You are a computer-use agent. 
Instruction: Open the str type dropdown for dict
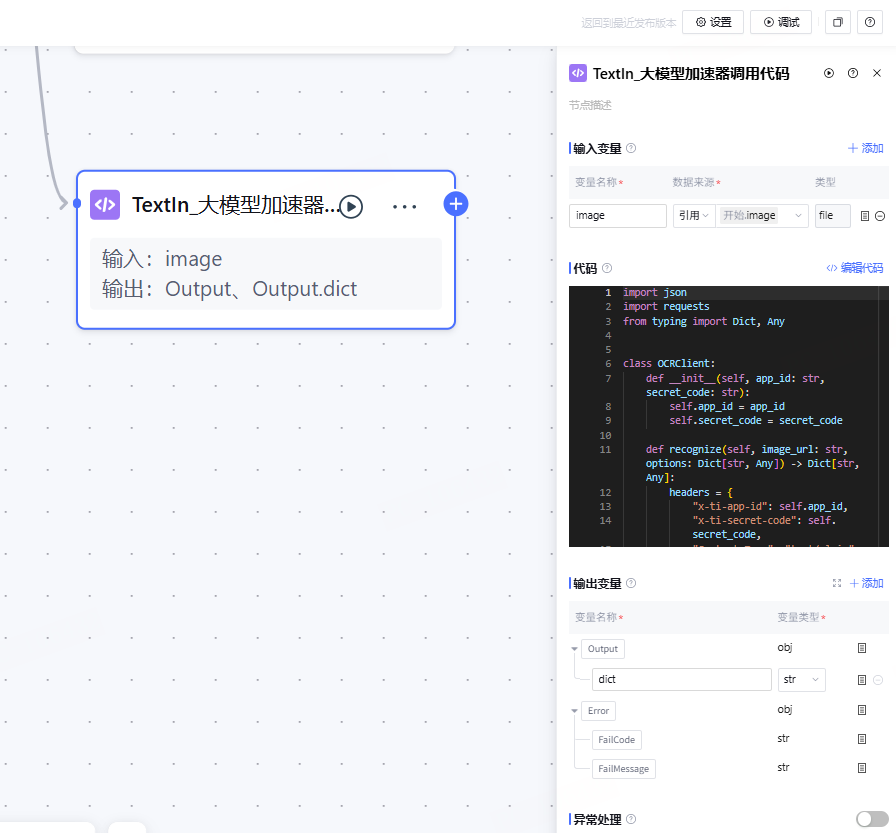(x=801, y=679)
